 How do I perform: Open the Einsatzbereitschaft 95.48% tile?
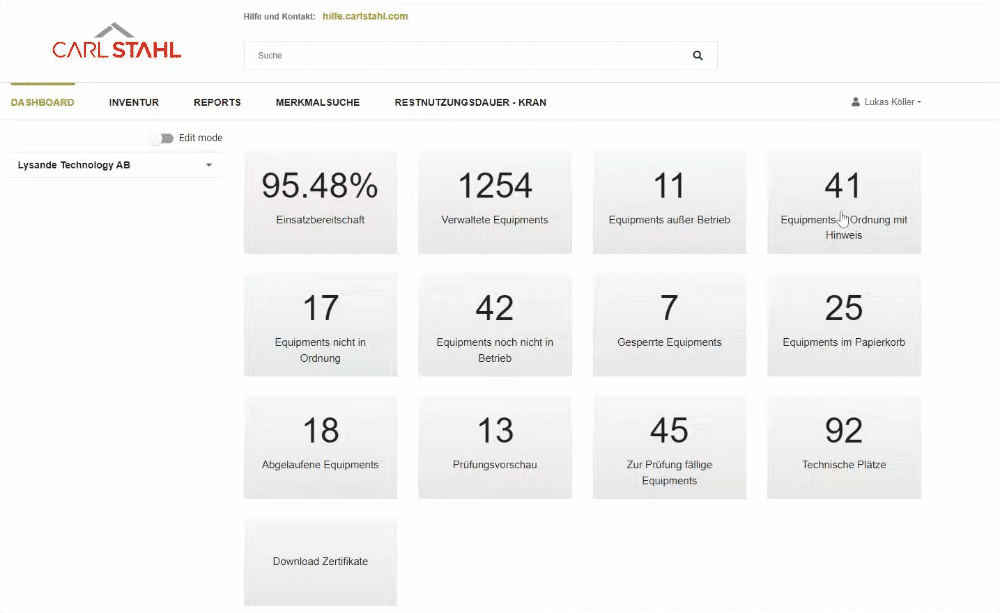coord(320,202)
